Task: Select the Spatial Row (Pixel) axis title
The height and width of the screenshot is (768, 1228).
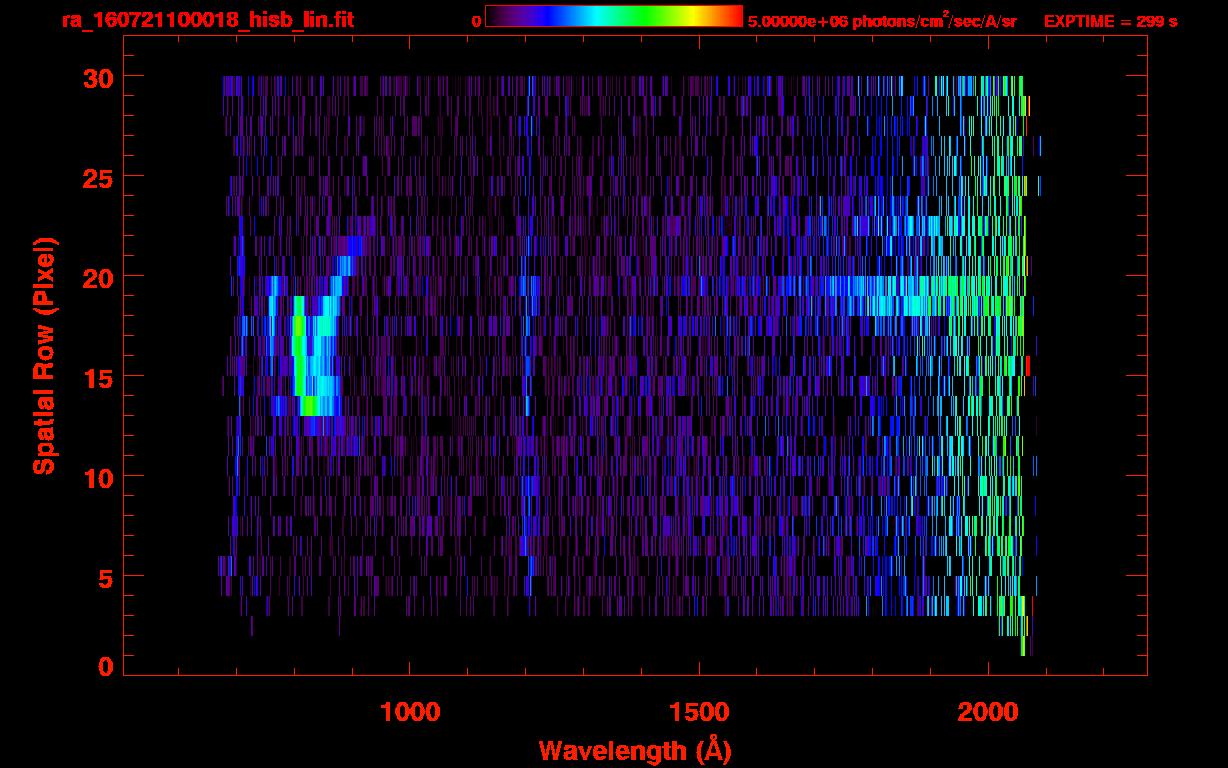Action: click(x=44, y=355)
